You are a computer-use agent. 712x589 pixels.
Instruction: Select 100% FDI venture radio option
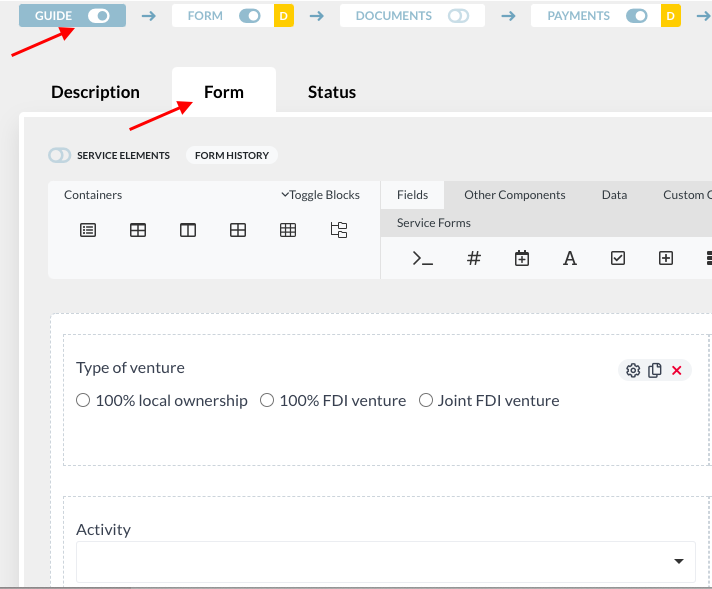pyautogui.click(x=267, y=401)
